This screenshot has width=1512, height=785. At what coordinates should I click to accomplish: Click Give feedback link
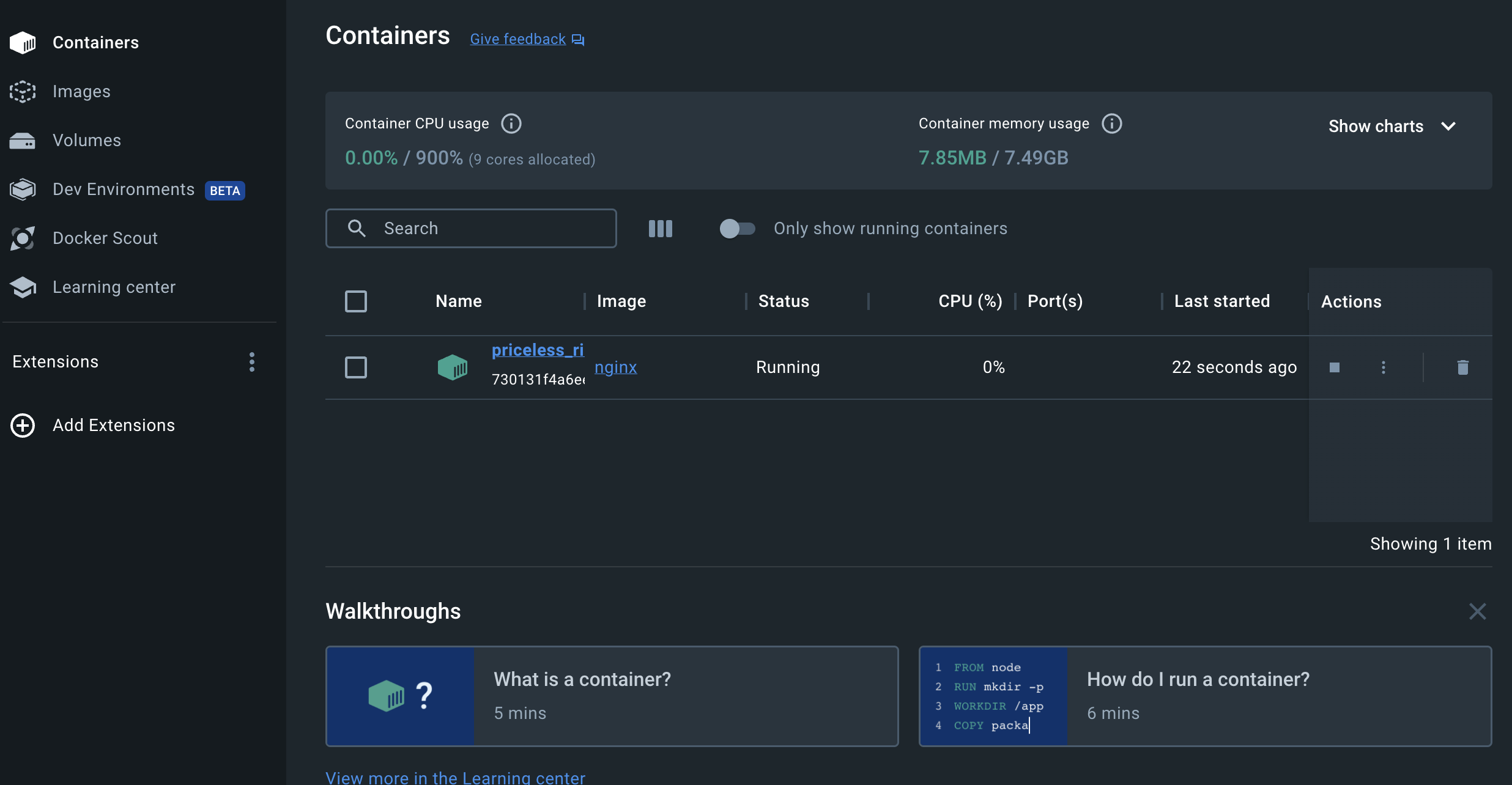tap(518, 40)
